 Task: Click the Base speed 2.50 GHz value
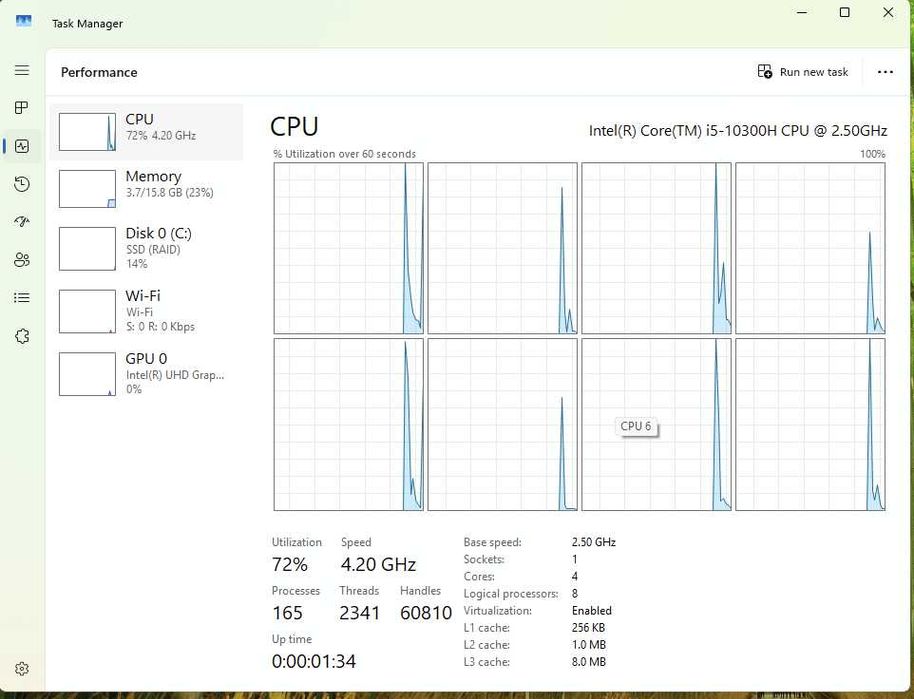tap(593, 542)
